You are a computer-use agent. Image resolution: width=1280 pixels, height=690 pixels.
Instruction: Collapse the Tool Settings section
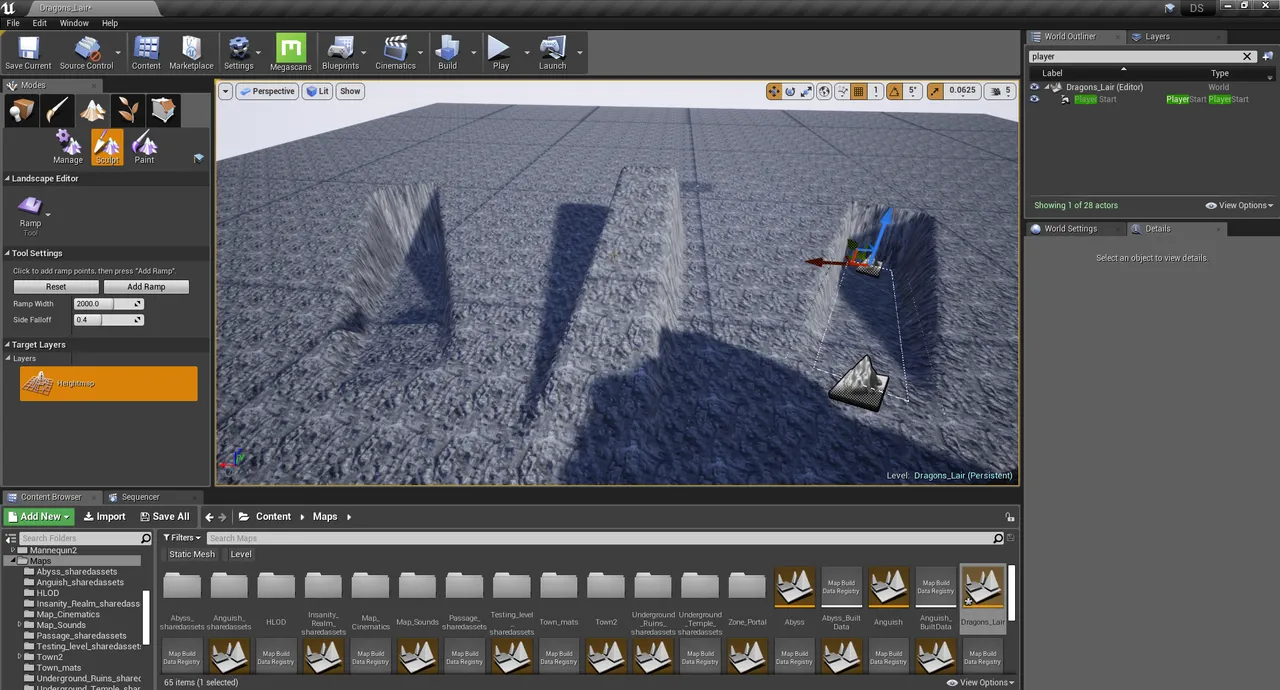7,253
